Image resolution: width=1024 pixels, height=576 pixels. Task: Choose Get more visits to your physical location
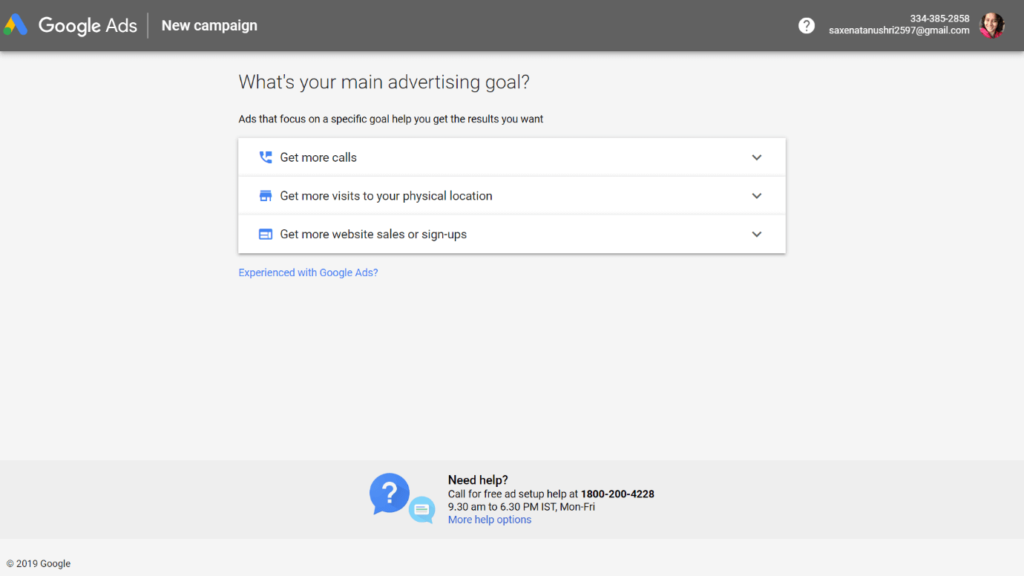pyautogui.click(x=386, y=196)
